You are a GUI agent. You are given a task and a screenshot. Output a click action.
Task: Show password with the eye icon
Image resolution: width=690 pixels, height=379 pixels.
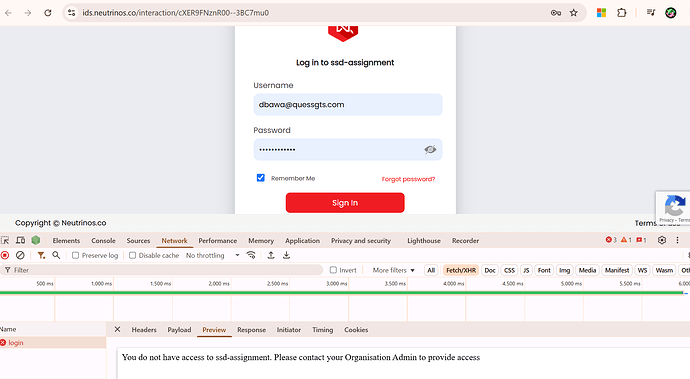(430, 150)
